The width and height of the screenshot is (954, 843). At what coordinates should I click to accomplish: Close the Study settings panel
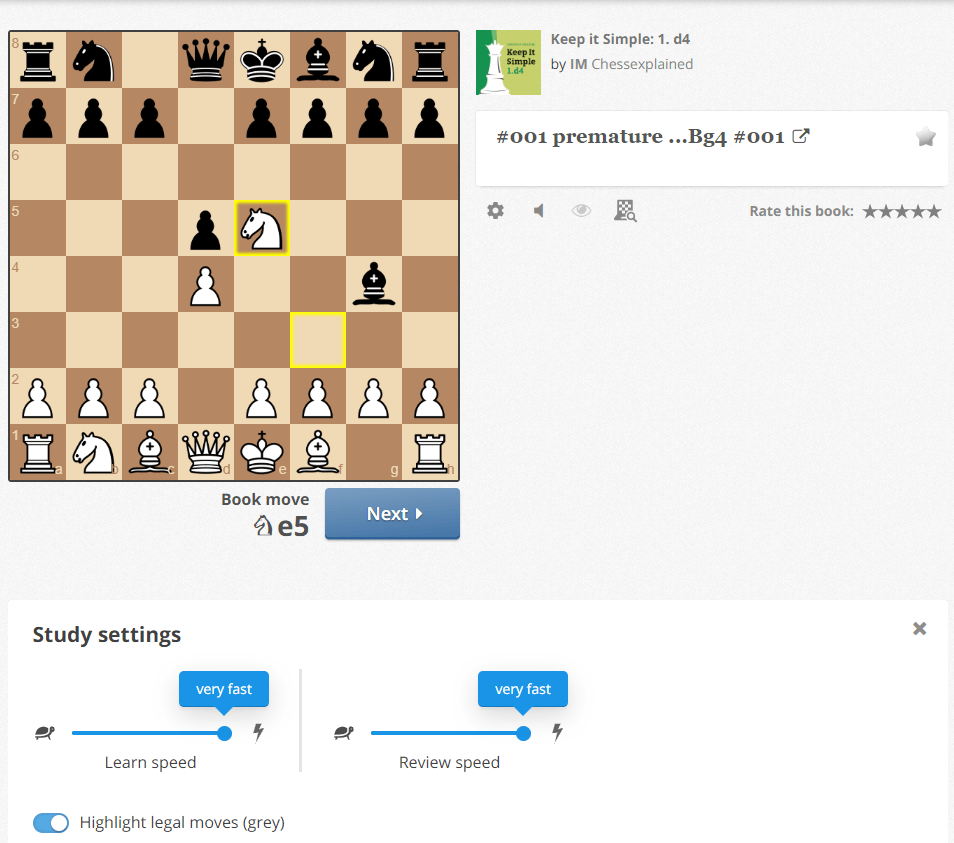(x=919, y=628)
